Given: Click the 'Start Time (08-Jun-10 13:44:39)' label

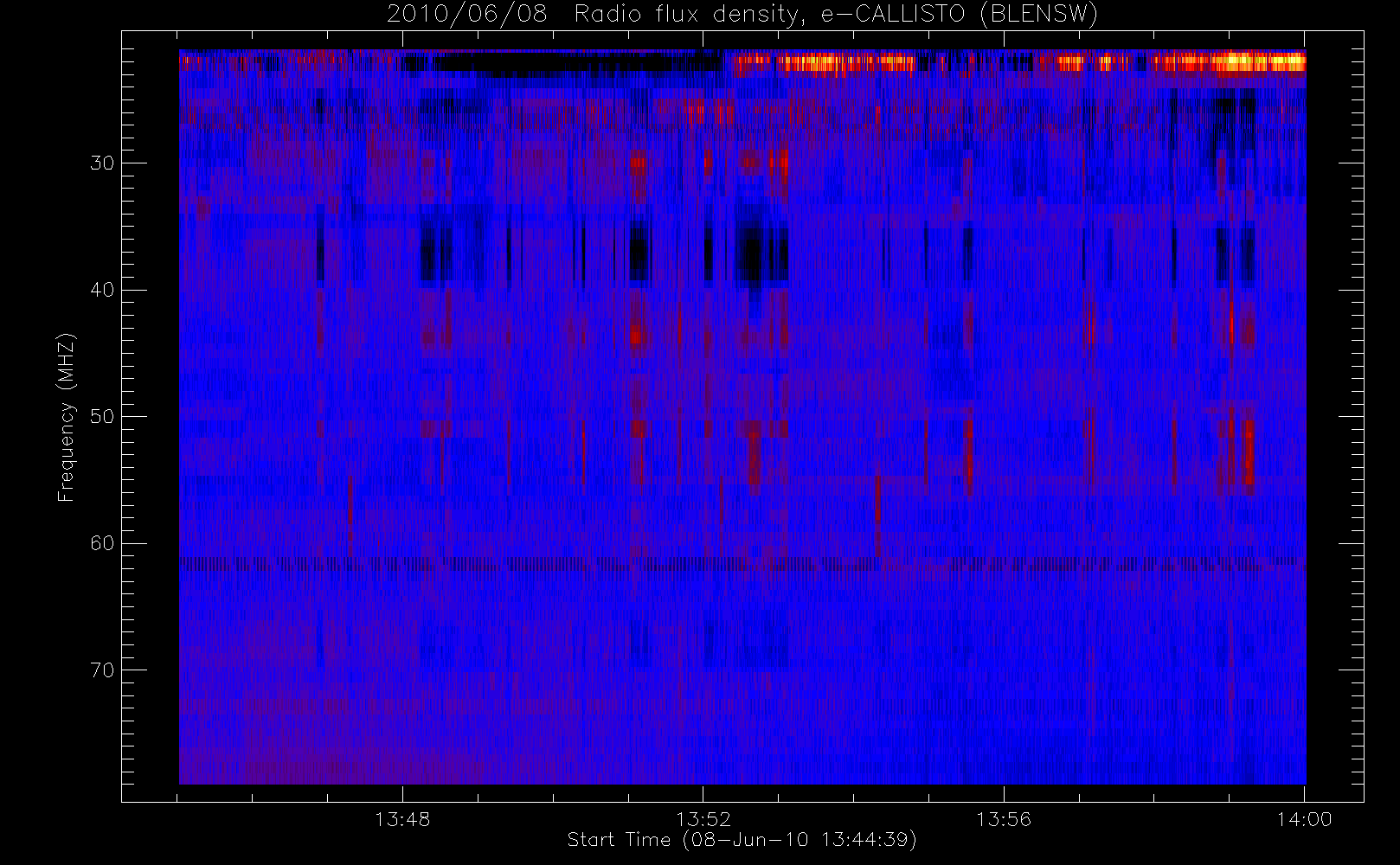Looking at the screenshot, I should (742, 840).
